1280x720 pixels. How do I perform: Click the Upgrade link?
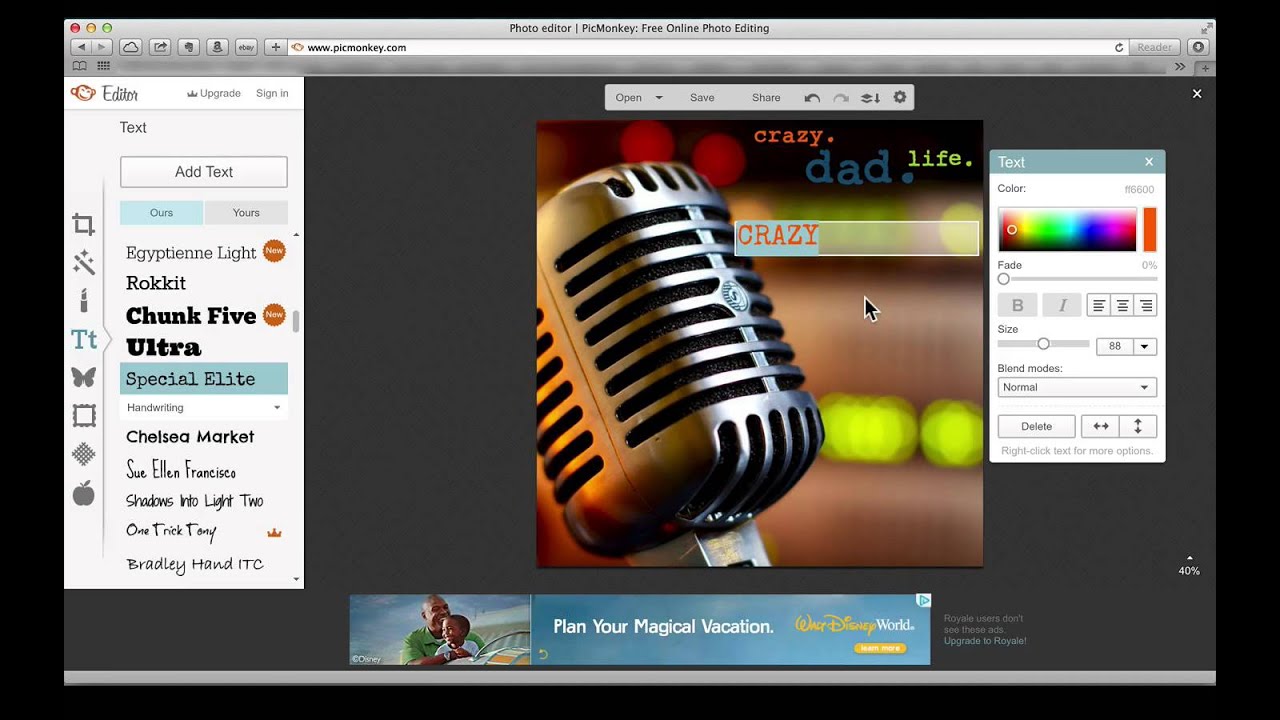coord(214,93)
